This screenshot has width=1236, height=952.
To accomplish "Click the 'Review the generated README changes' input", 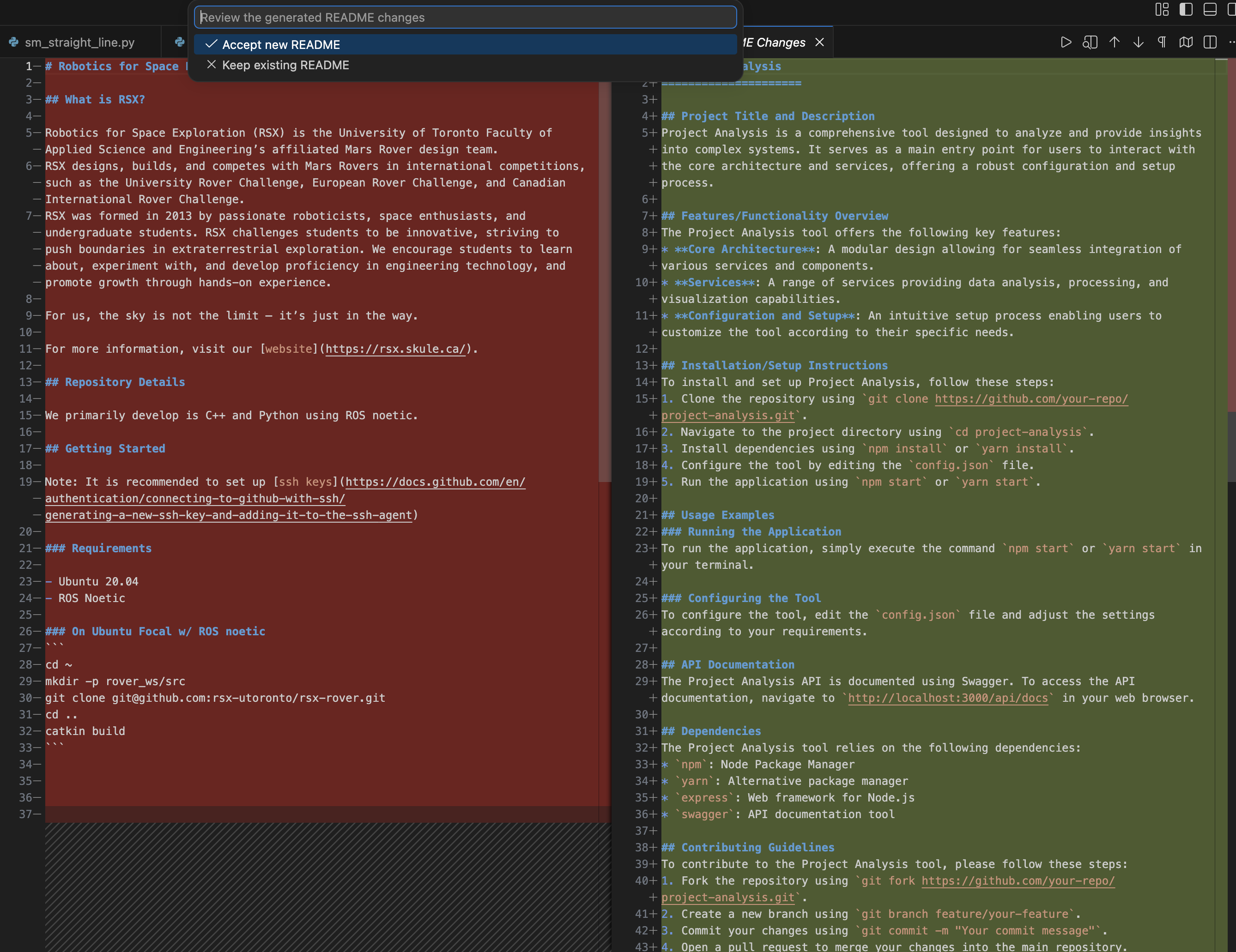I will [465, 18].
